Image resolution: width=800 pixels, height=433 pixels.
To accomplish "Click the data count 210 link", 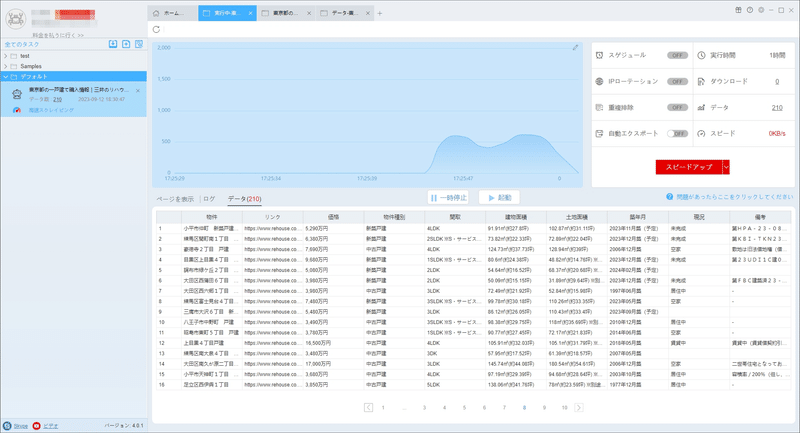I will click(x=777, y=108).
